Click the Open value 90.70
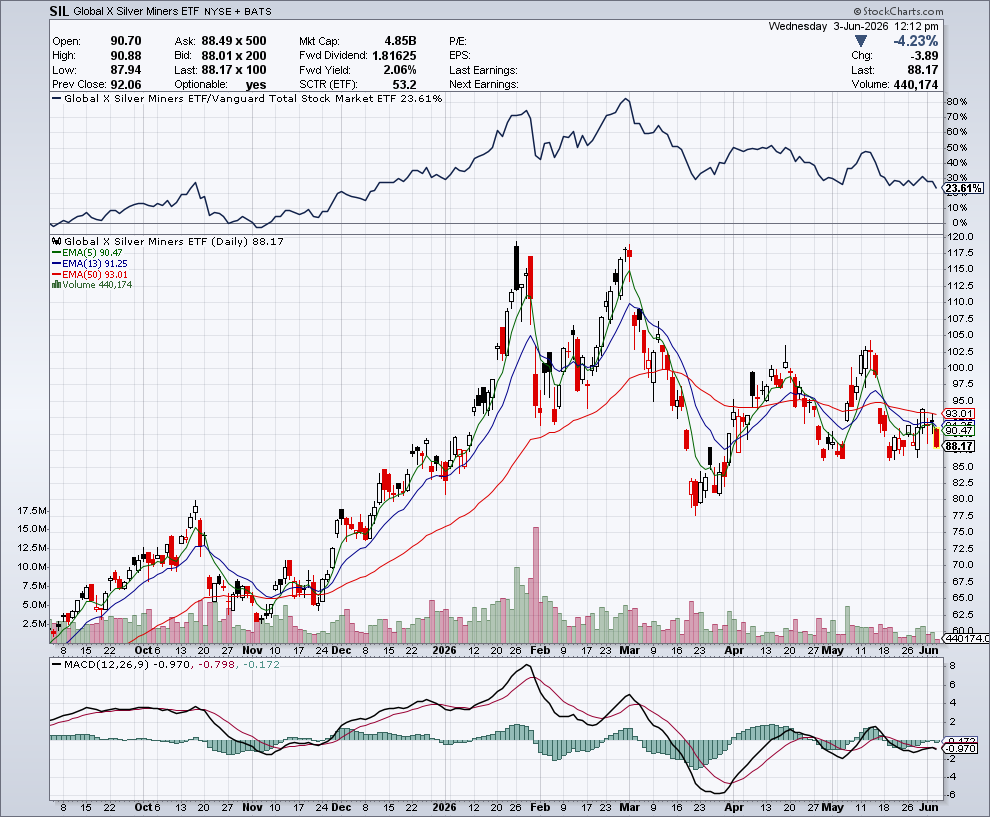Viewport: 990px width, 817px height. pyautogui.click(x=126, y=41)
